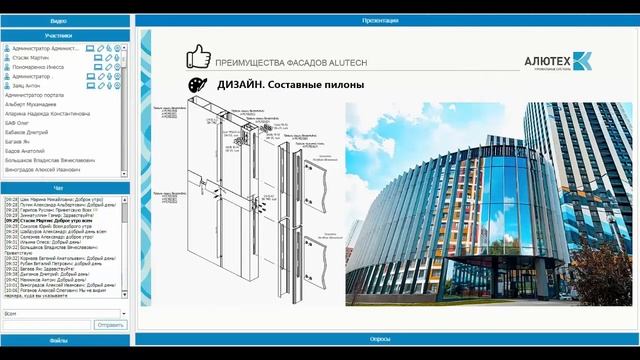Select participant БАФ Олег
640x360 pixels.
tap(17, 123)
